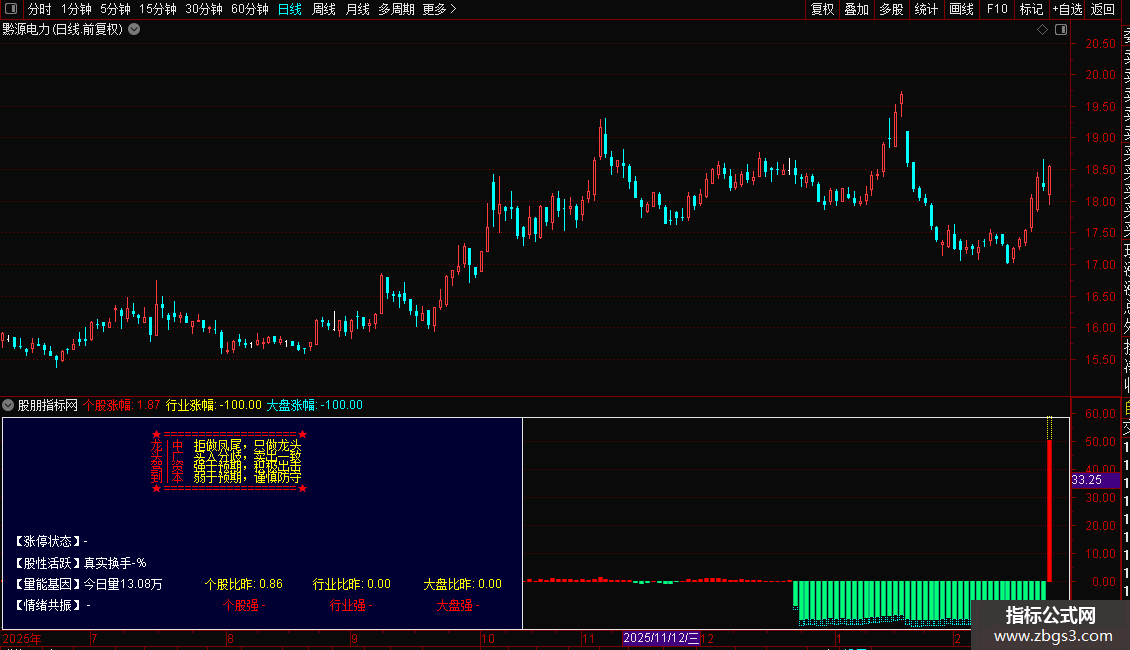The height and width of the screenshot is (650, 1130).
Task: Click the 【量能基因】今日量13.08万 text
Action: point(88,584)
